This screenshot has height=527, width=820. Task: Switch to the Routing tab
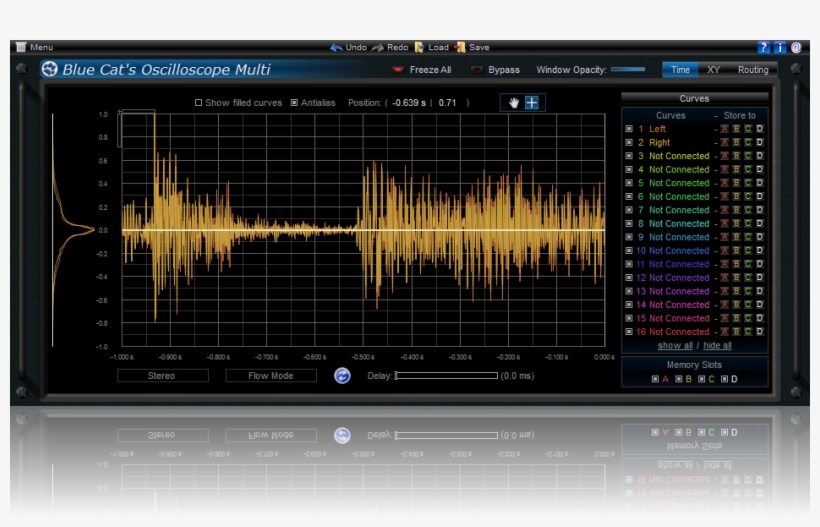[753, 70]
